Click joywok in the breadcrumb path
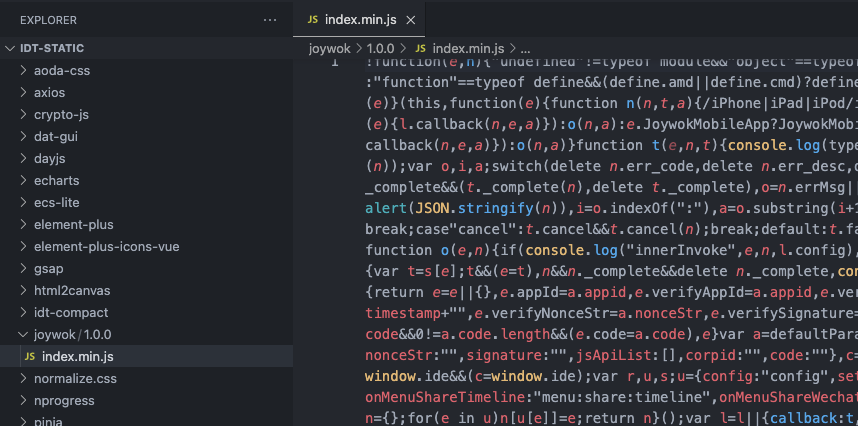This screenshot has width=858, height=426. pyautogui.click(x=329, y=48)
